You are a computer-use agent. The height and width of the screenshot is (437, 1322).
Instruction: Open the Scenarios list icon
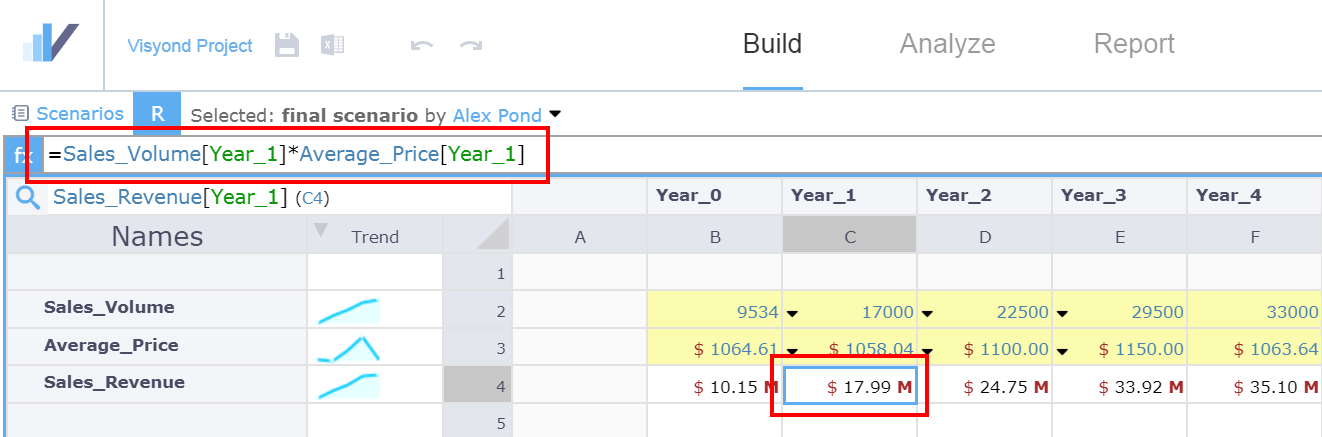tap(20, 114)
